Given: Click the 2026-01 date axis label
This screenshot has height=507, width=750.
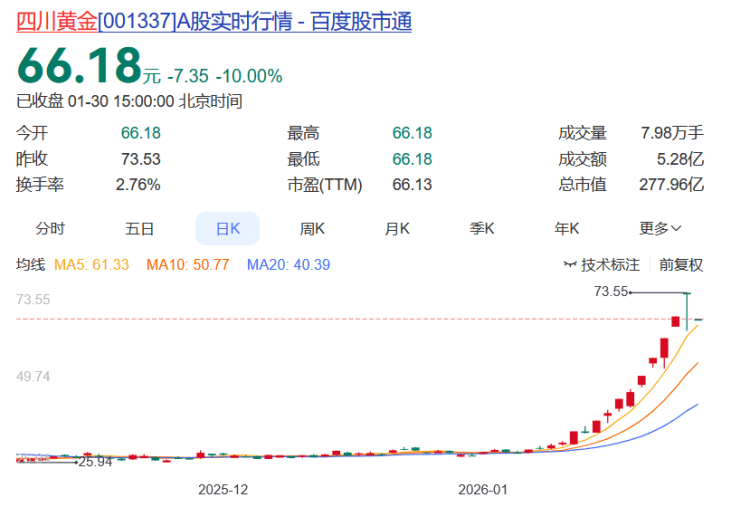Looking at the screenshot, I should [x=482, y=490].
